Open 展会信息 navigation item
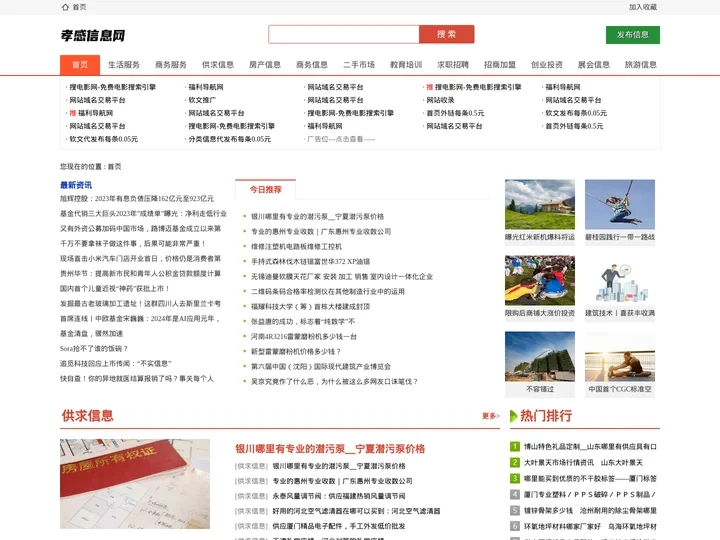720x540 pixels. (594, 65)
